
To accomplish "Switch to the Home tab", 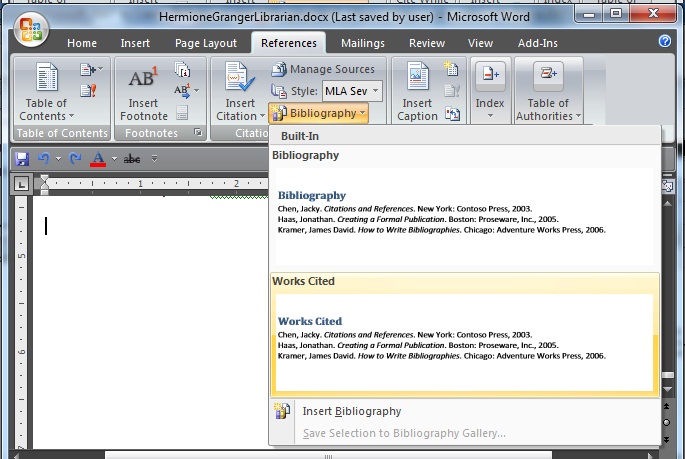I will click(82, 43).
